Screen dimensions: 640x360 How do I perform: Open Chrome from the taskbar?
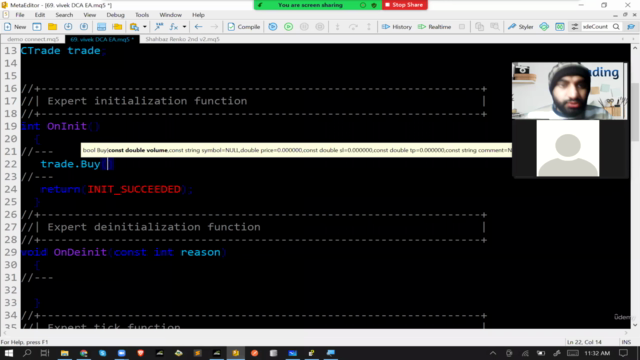tap(84, 353)
